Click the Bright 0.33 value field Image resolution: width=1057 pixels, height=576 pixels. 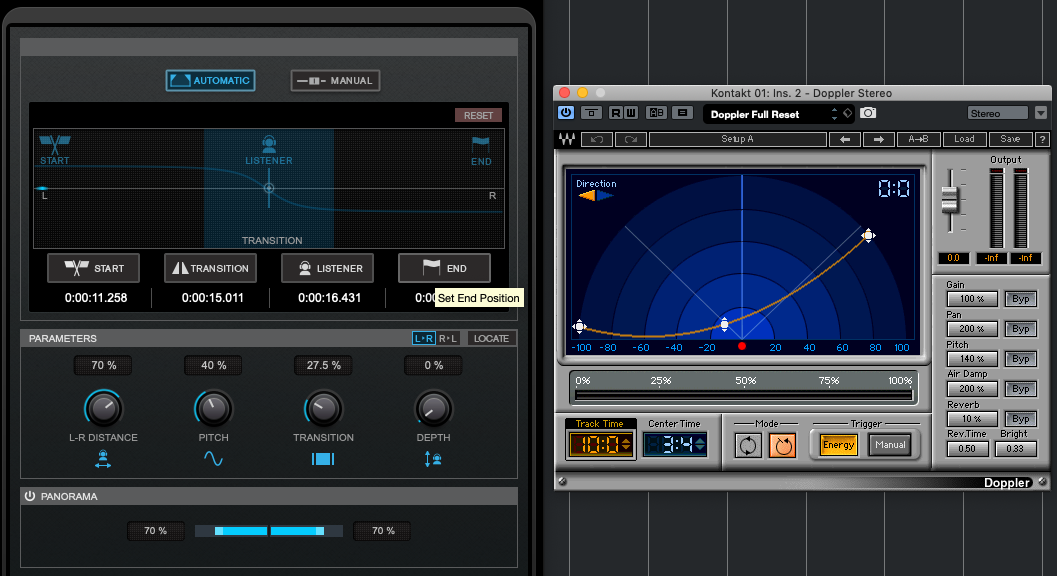coord(1015,449)
